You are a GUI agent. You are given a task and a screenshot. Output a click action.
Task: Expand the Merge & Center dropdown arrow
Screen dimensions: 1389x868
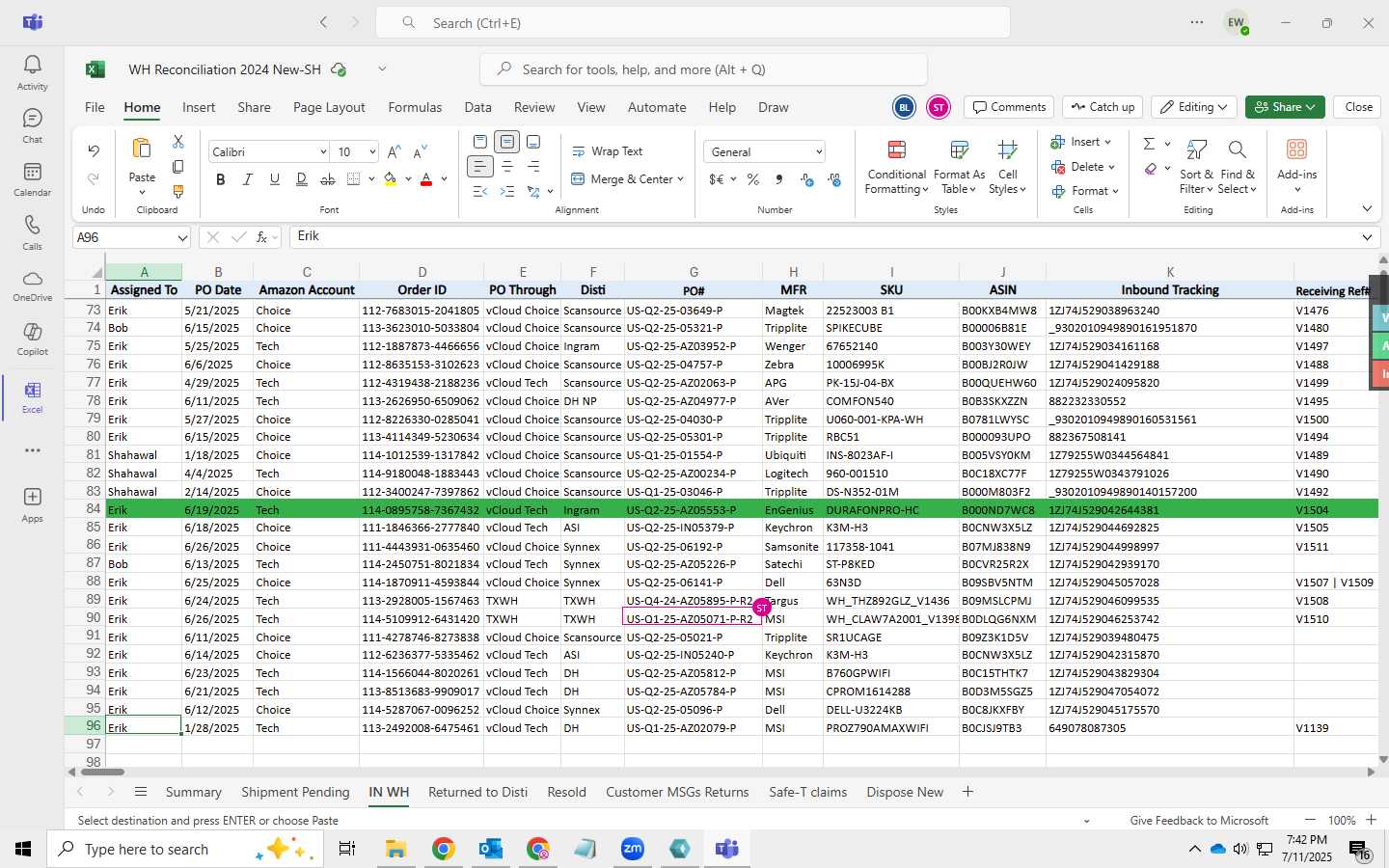click(x=680, y=179)
